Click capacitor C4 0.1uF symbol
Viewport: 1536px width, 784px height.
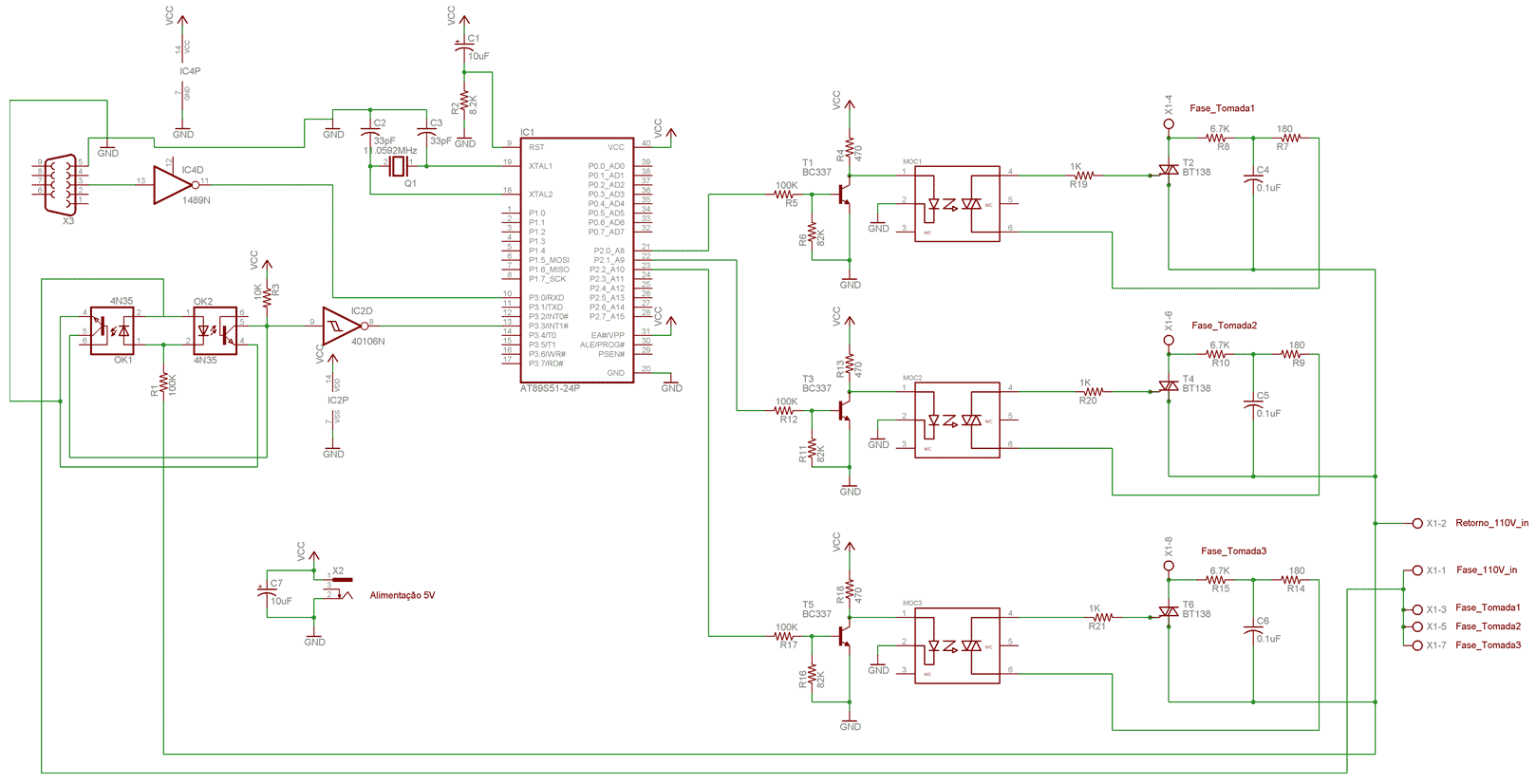coord(1253,177)
